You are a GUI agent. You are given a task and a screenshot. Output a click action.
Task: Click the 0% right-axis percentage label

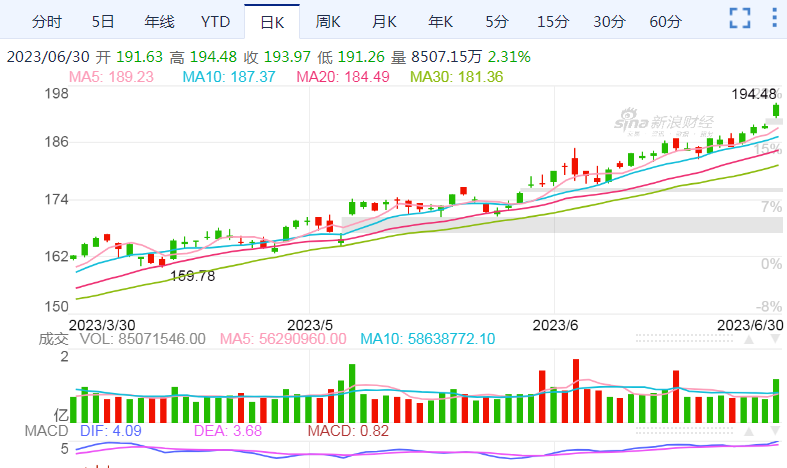pos(771,264)
